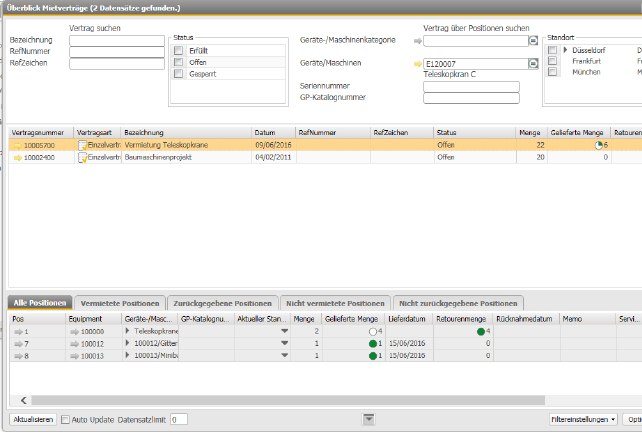
Task: Click yellow arrow next to contract 10002400
Action: click(17, 157)
